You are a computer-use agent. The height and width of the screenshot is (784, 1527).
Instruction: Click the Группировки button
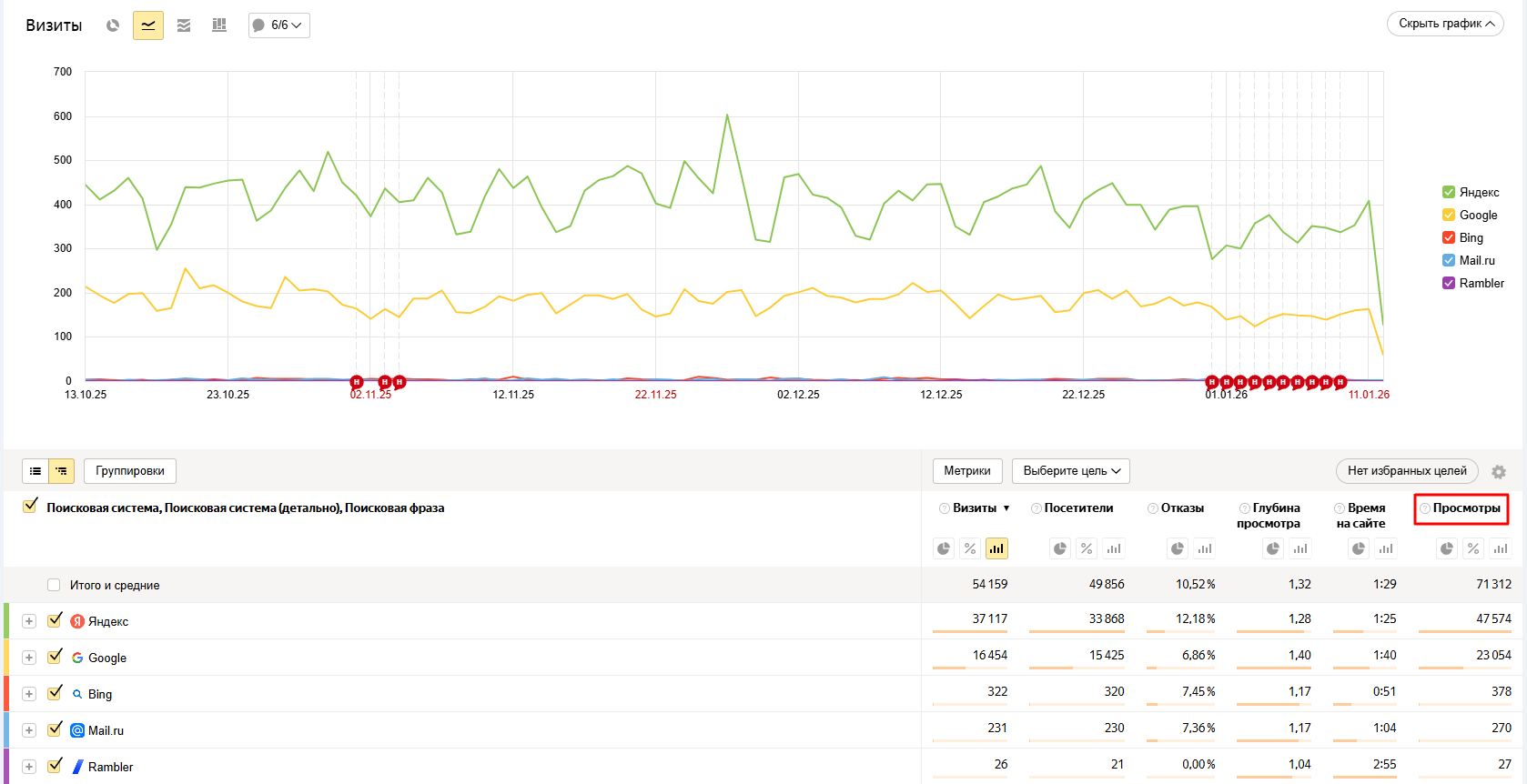point(130,471)
